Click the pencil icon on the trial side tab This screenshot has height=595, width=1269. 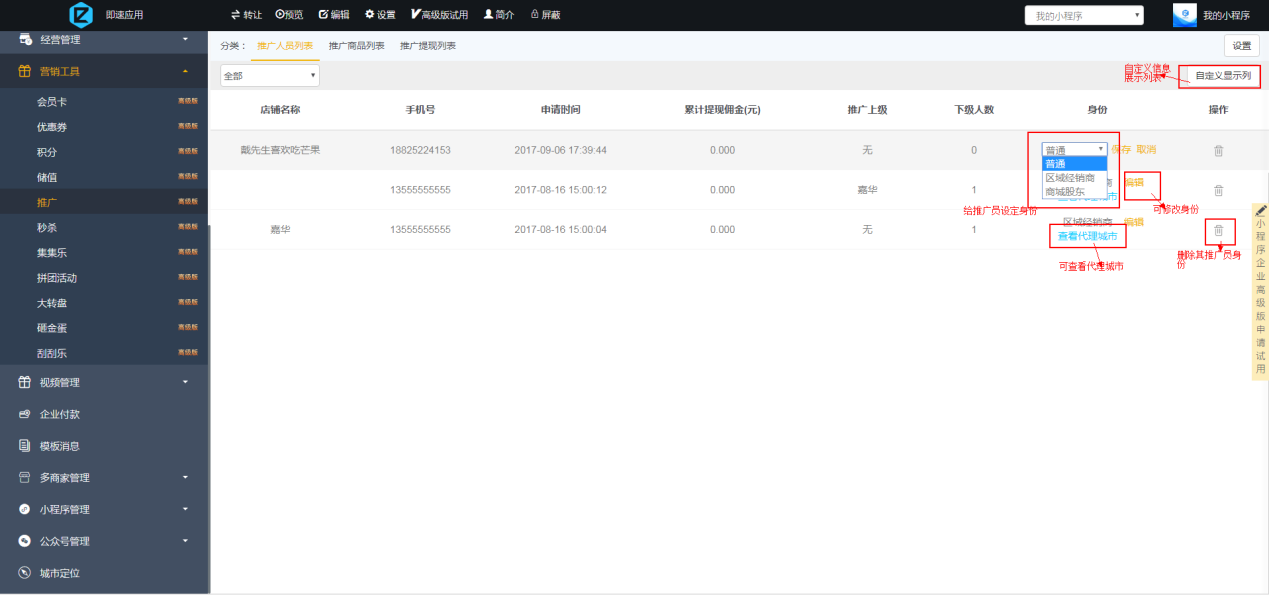pyautogui.click(x=1261, y=211)
